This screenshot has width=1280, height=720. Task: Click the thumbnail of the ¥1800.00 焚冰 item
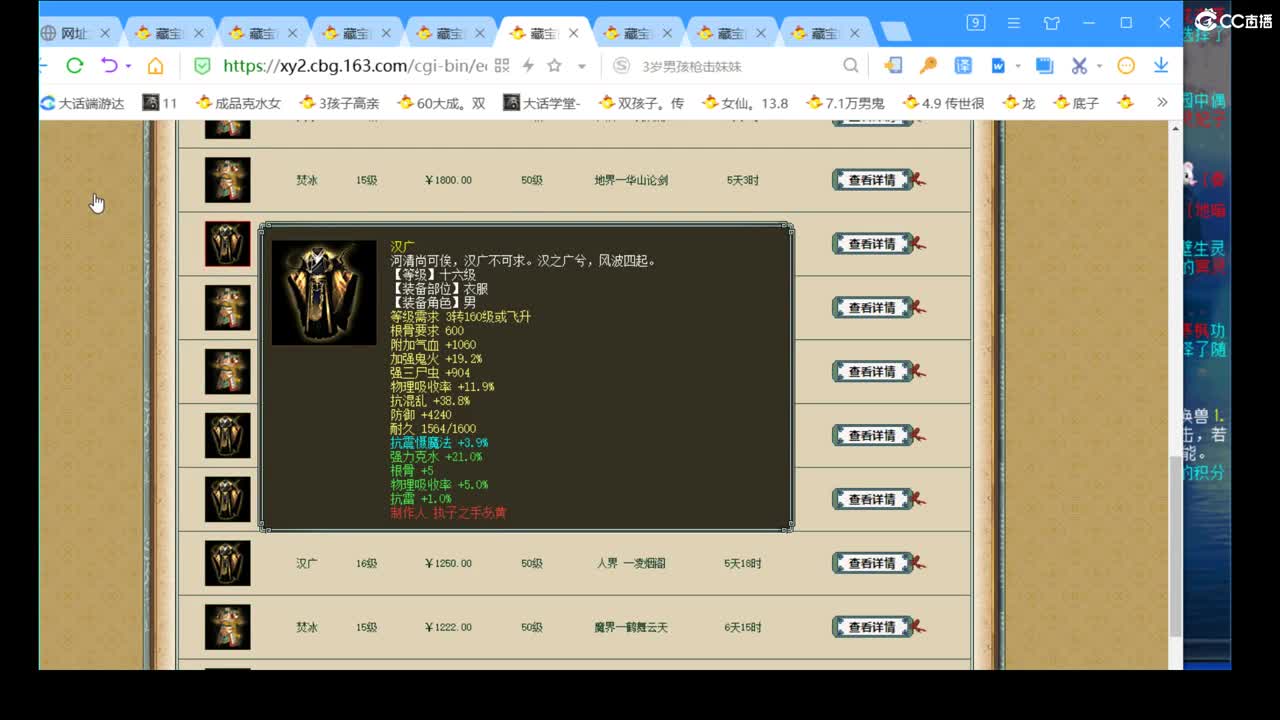pyautogui.click(x=227, y=180)
